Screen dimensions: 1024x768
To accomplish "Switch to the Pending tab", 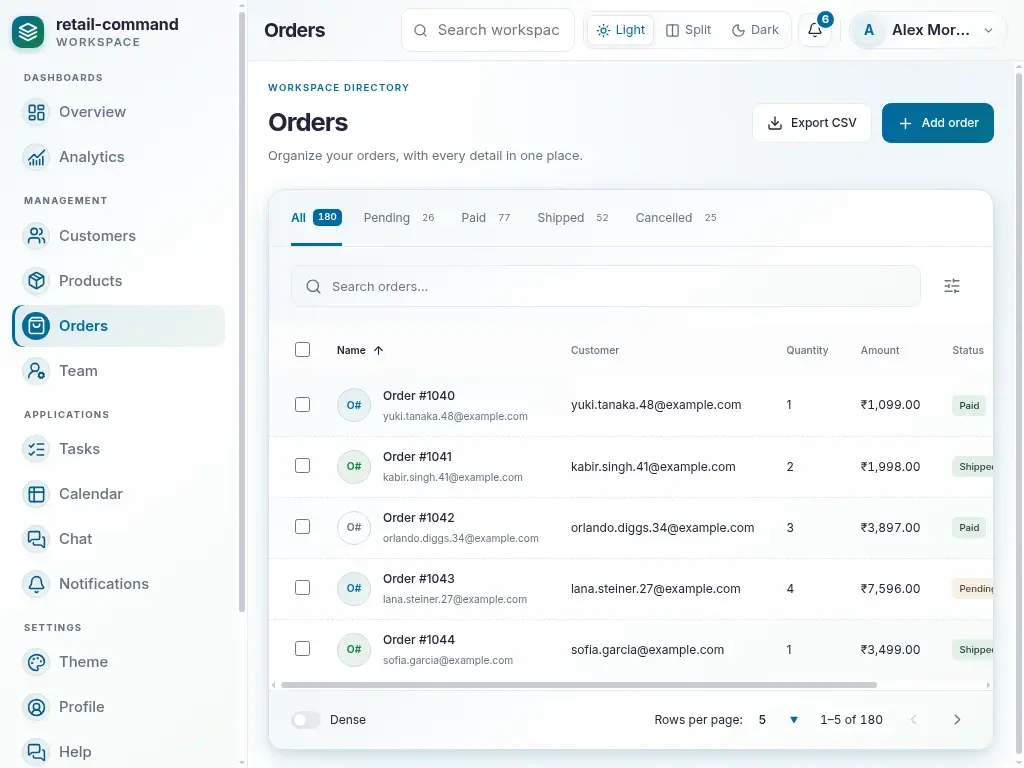I will point(399,218).
